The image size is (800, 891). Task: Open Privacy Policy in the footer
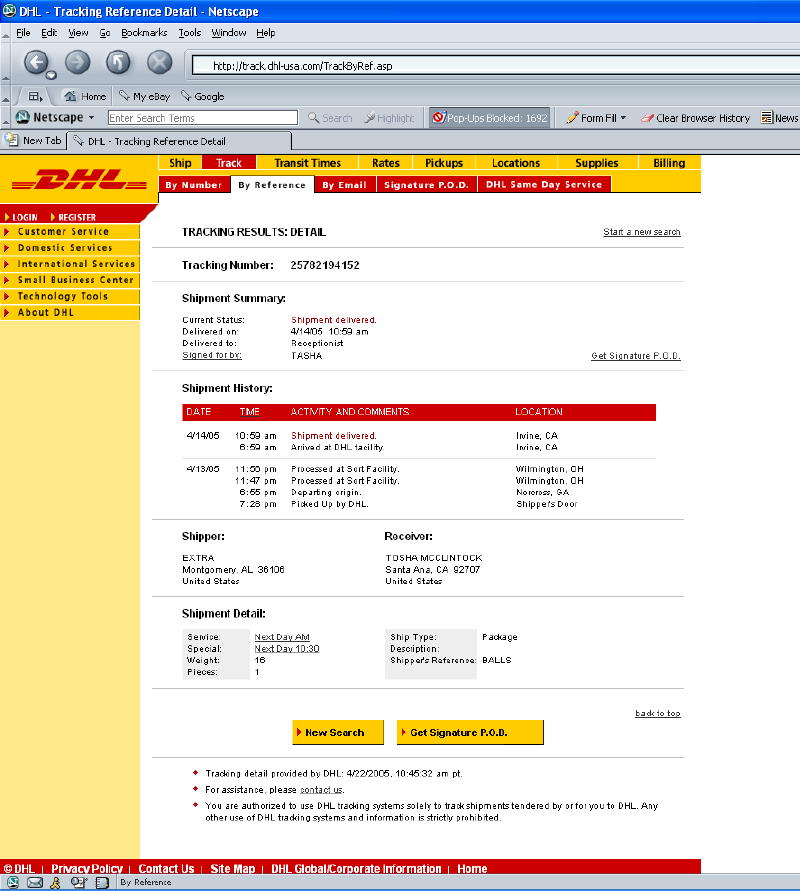tap(87, 868)
